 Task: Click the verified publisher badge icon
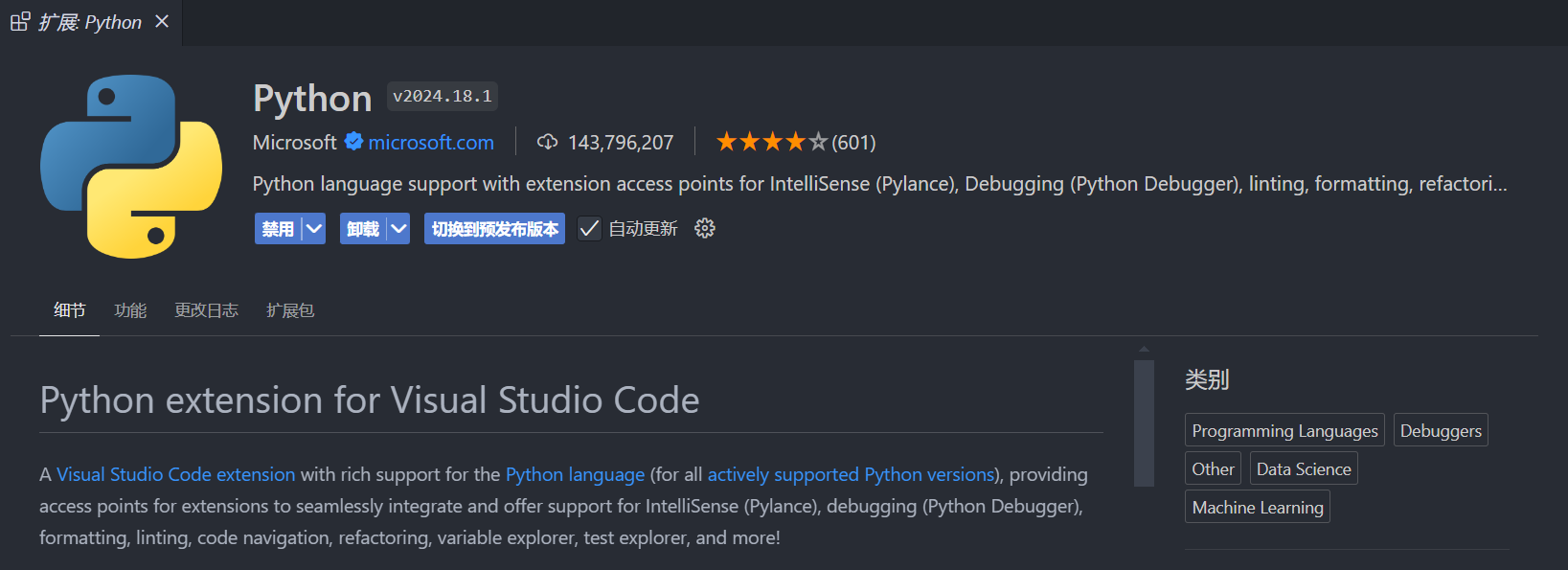[353, 142]
